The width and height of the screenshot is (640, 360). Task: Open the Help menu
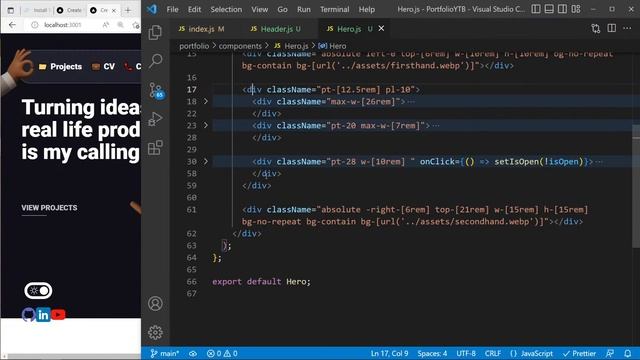(367, 9)
